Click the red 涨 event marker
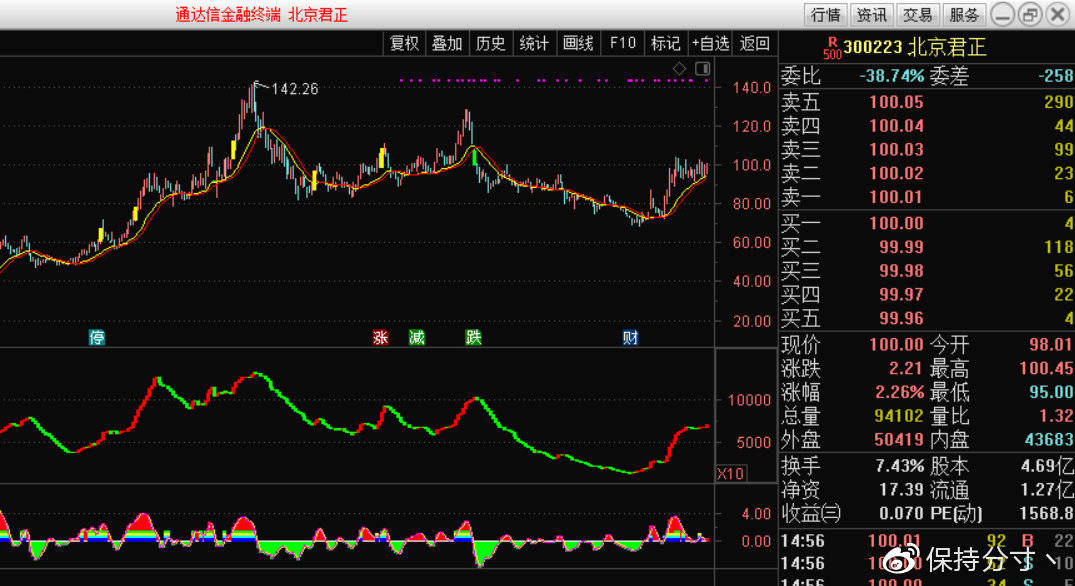This screenshot has height=586, width=1075. [x=380, y=337]
